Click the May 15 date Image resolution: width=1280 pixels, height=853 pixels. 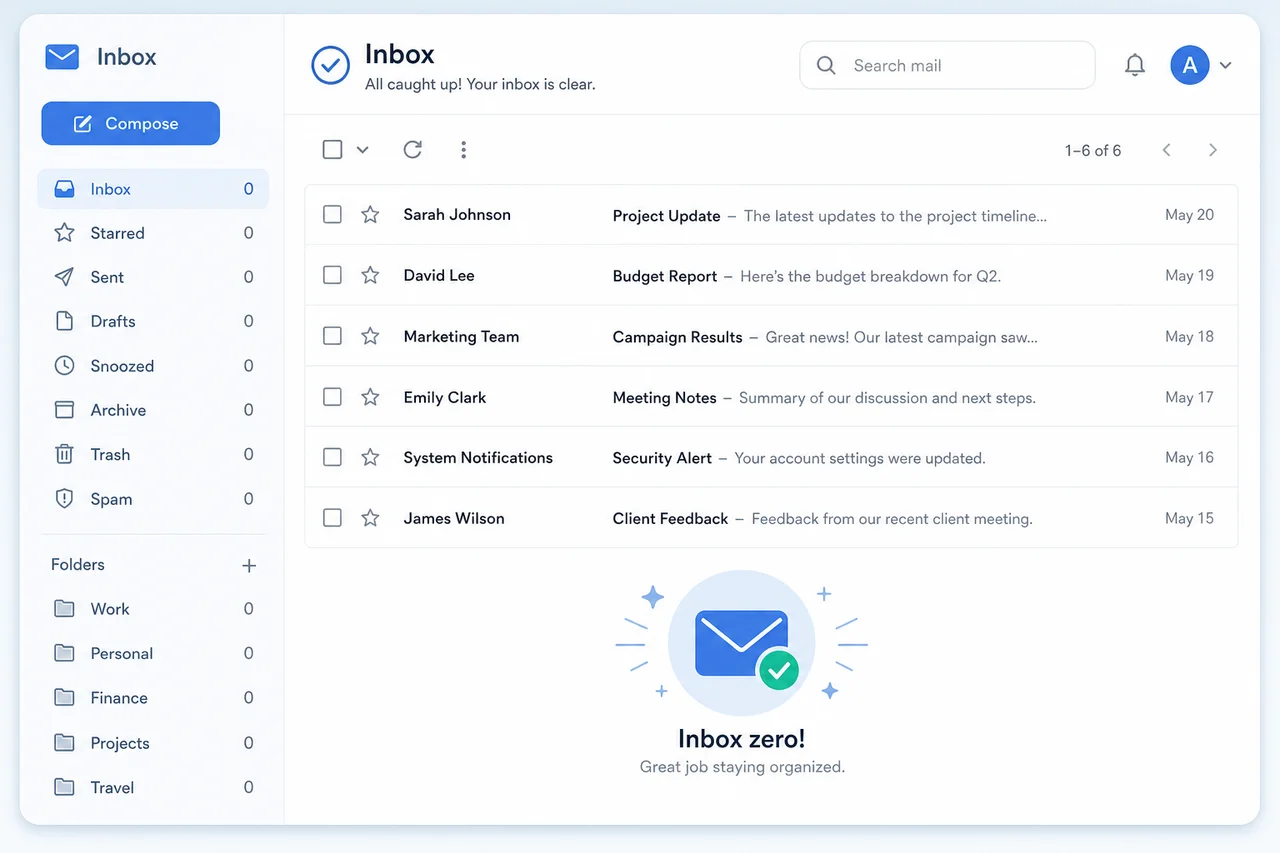1189,518
